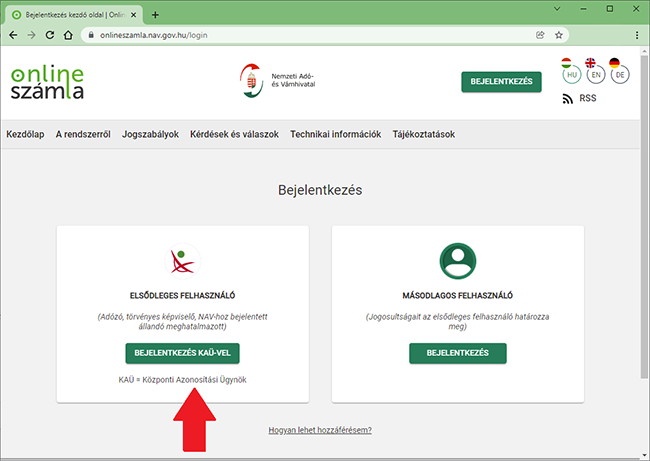Image resolution: width=650 pixels, height=461 pixels.
Task: Click the ELSŐDLEGES FELHASZNÁLÓ heading
Action: tap(182, 296)
